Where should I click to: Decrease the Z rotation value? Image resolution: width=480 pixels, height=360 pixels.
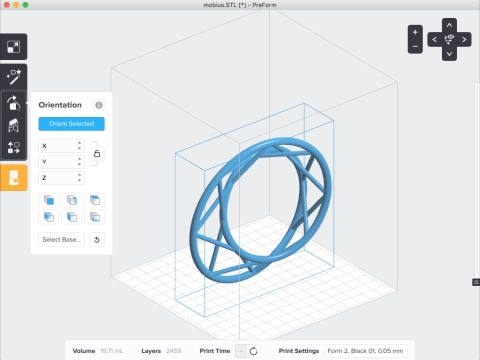click(79, 180)
